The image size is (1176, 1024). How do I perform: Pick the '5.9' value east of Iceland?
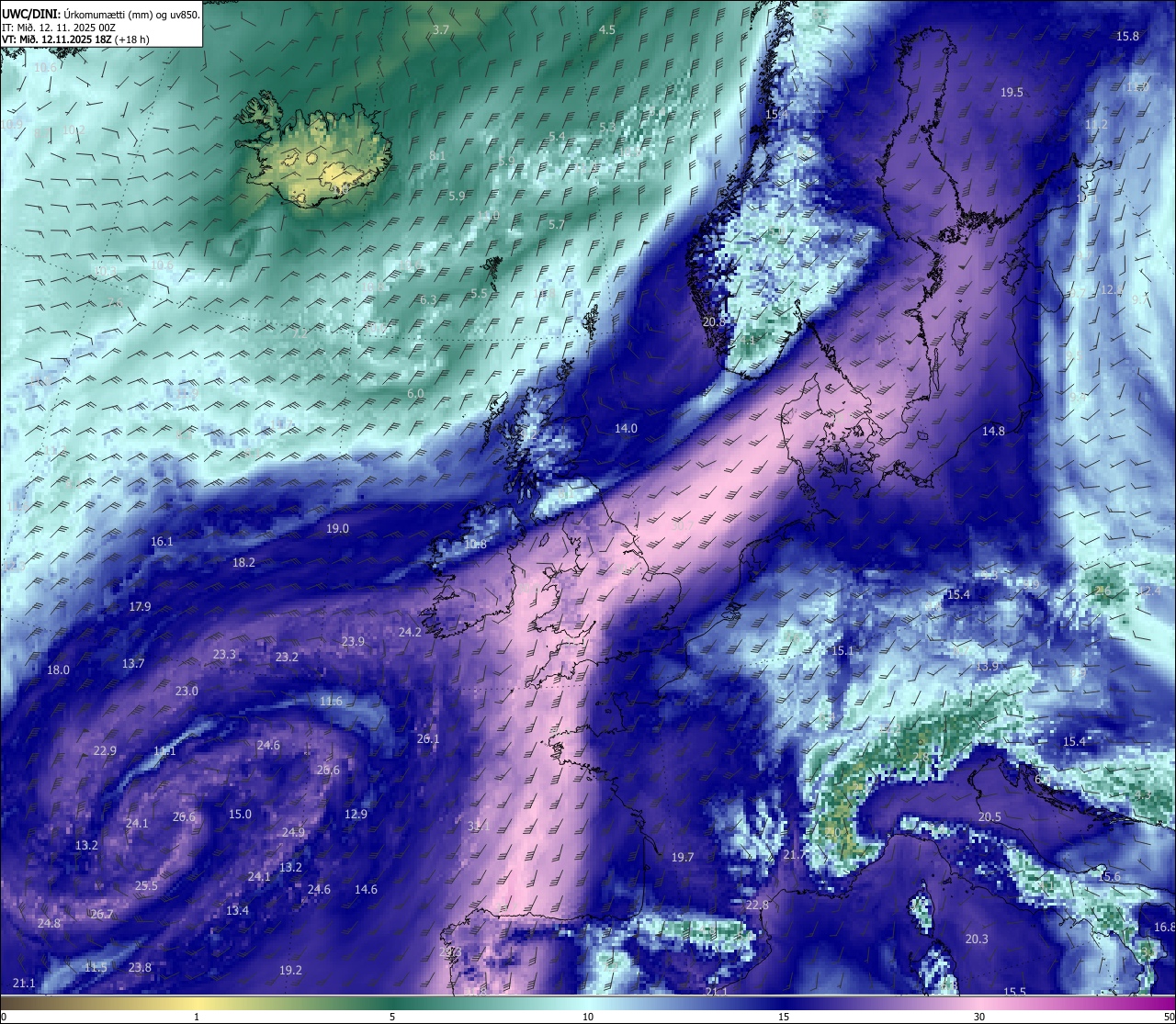pyautogui.click(x=457, y=197)
